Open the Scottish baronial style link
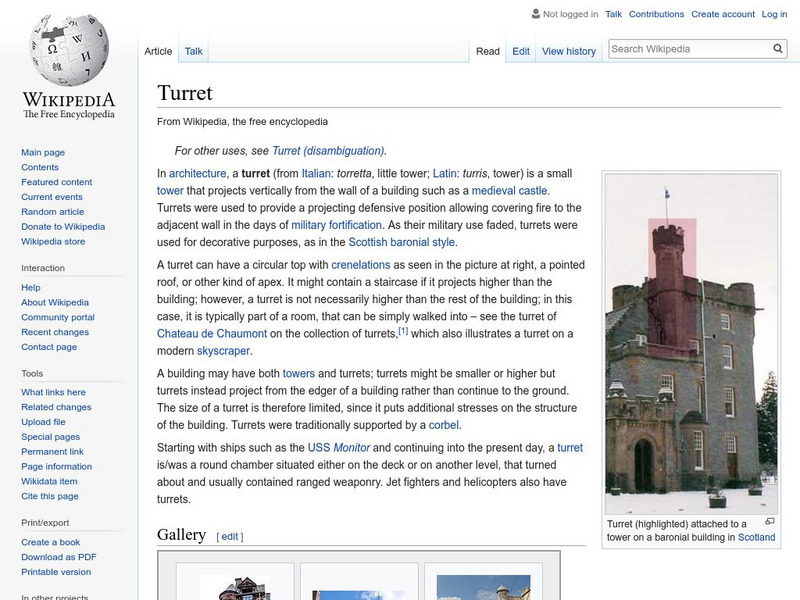This screenshot has height=600, width=800. pyautogui.click(x=401, y=242)
